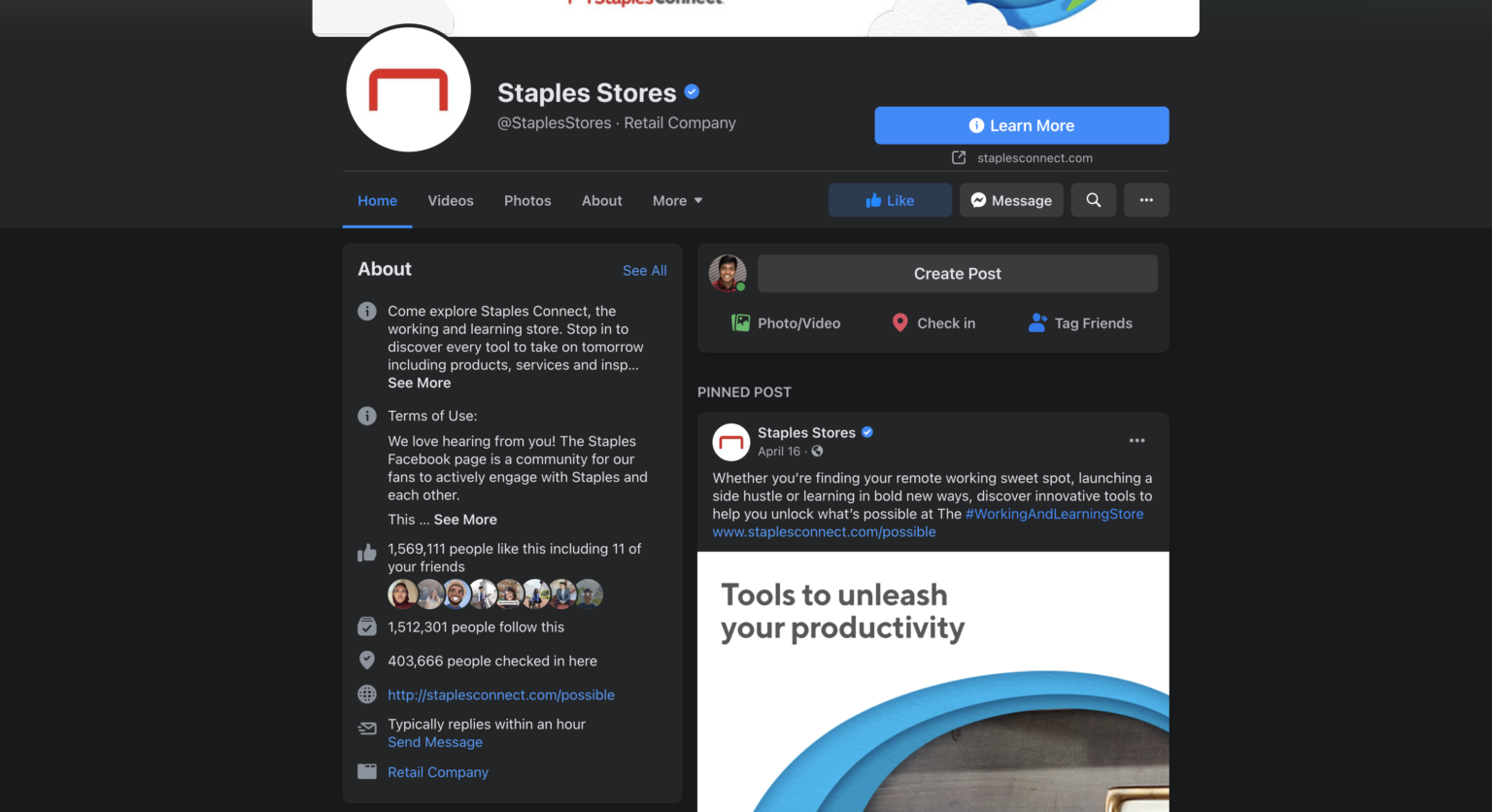Click the Check in location pin icon

coord(900,322)
